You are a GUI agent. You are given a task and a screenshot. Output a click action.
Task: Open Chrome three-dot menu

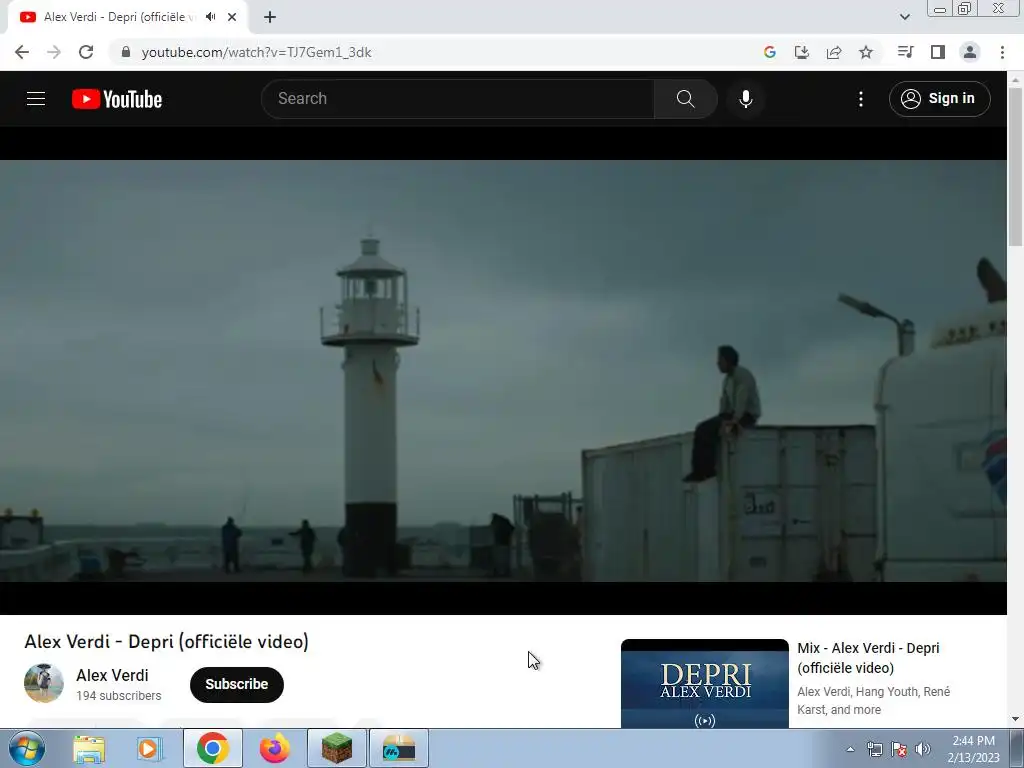pyautogui.click(x=1002, y=52)
